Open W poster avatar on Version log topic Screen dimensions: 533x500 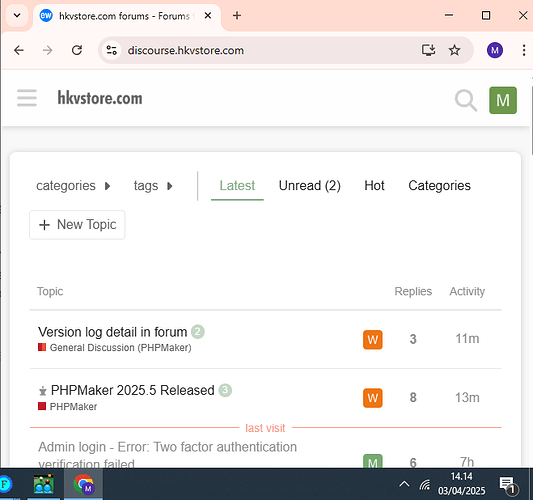click(373, 339)
